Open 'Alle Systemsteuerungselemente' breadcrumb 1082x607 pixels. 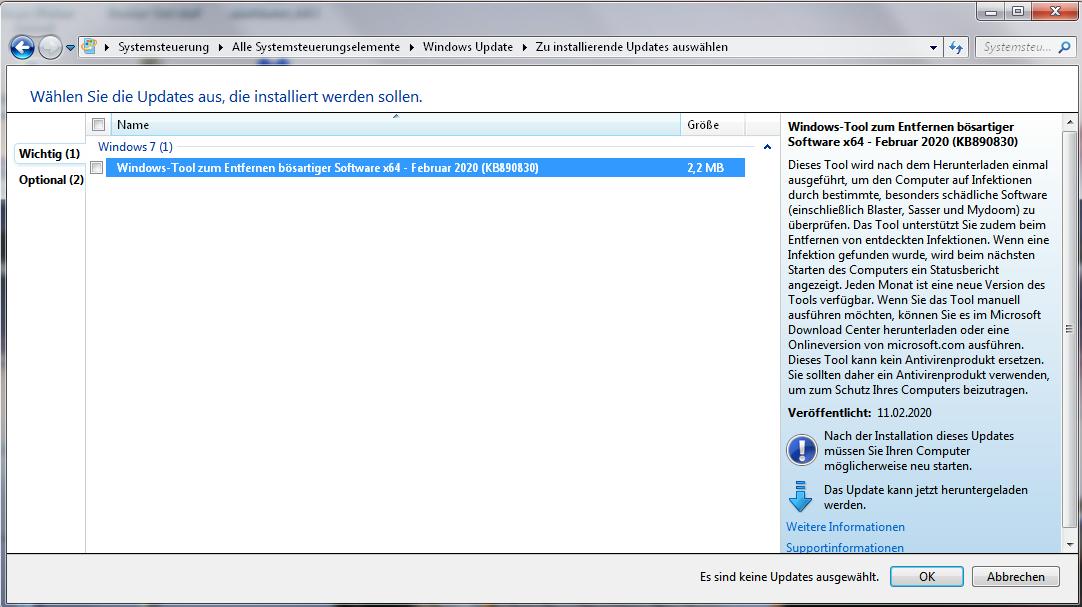click(316, 47)
